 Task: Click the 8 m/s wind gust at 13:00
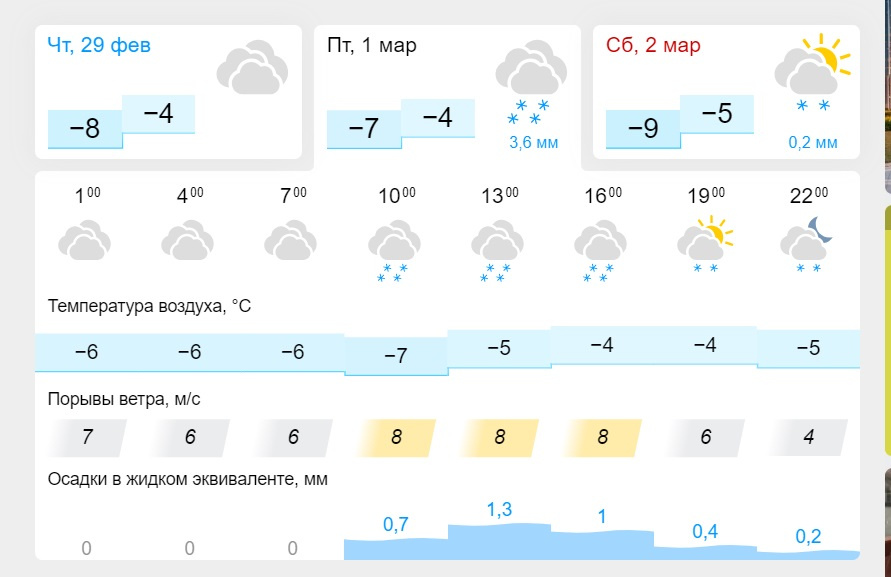coord(499,438)
